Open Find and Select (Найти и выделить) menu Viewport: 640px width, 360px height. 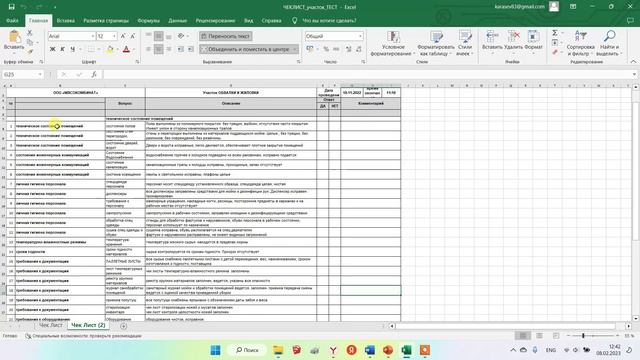tap(609, 43)
